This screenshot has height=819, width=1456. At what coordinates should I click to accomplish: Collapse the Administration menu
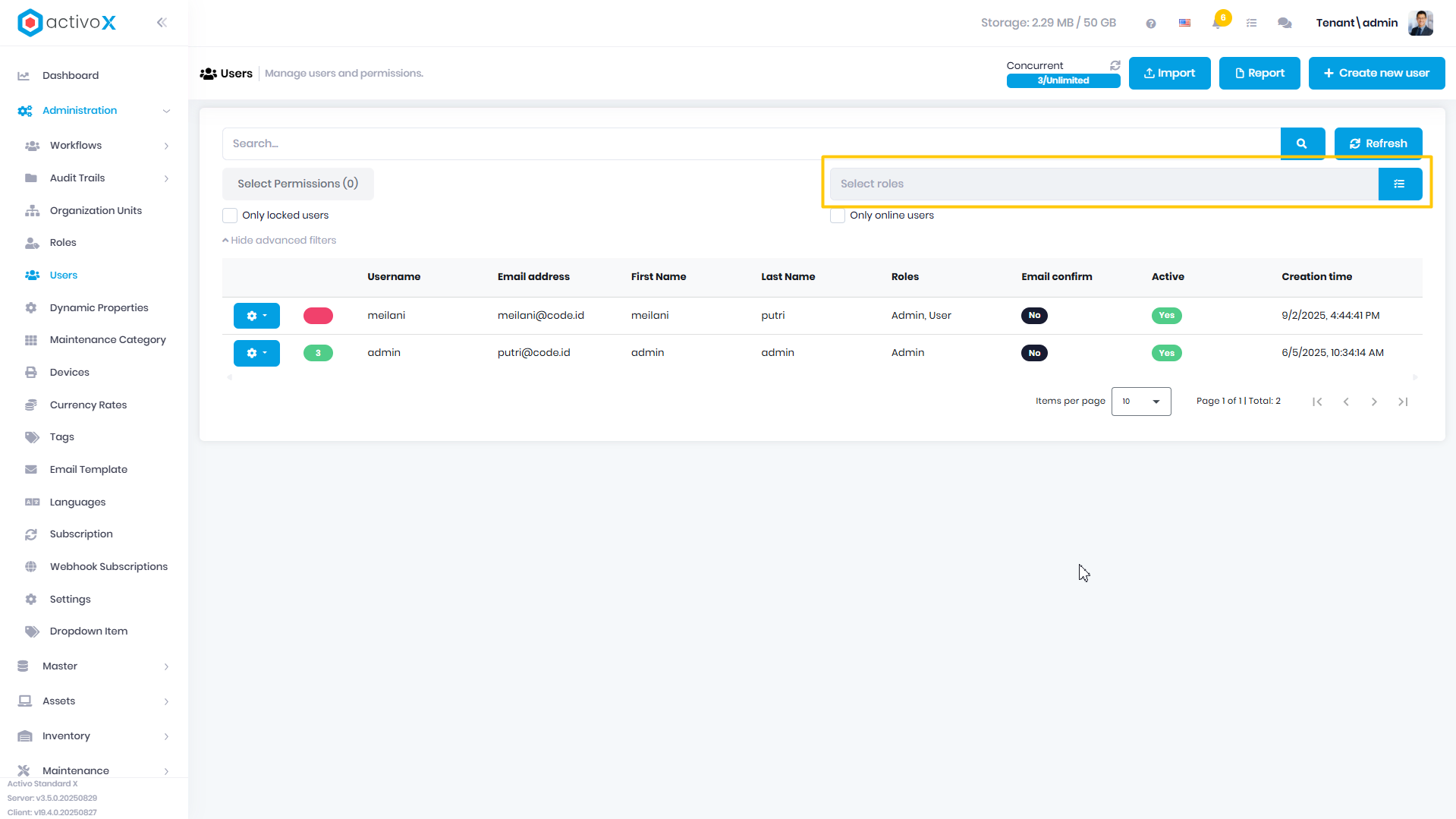(x=94, y=111)
